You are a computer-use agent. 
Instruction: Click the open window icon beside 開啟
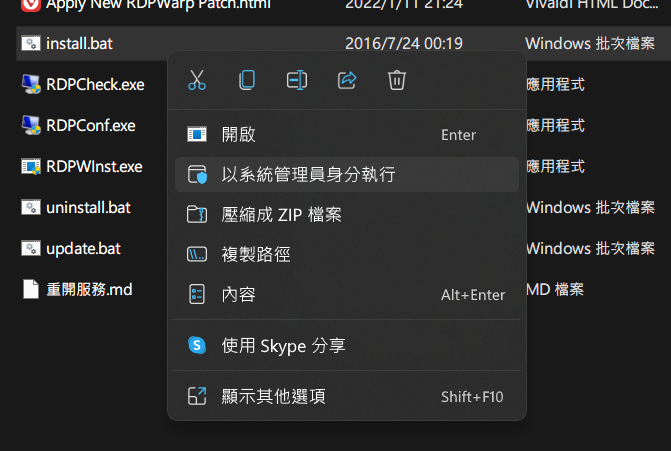coord(197,134)
